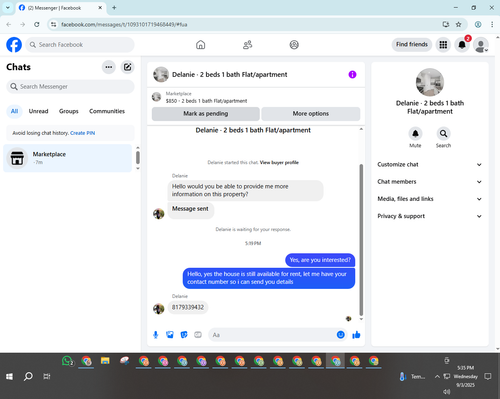Switch to the Communities tab
The height and width of the screenshot is (399, 500).
[107, 111]
